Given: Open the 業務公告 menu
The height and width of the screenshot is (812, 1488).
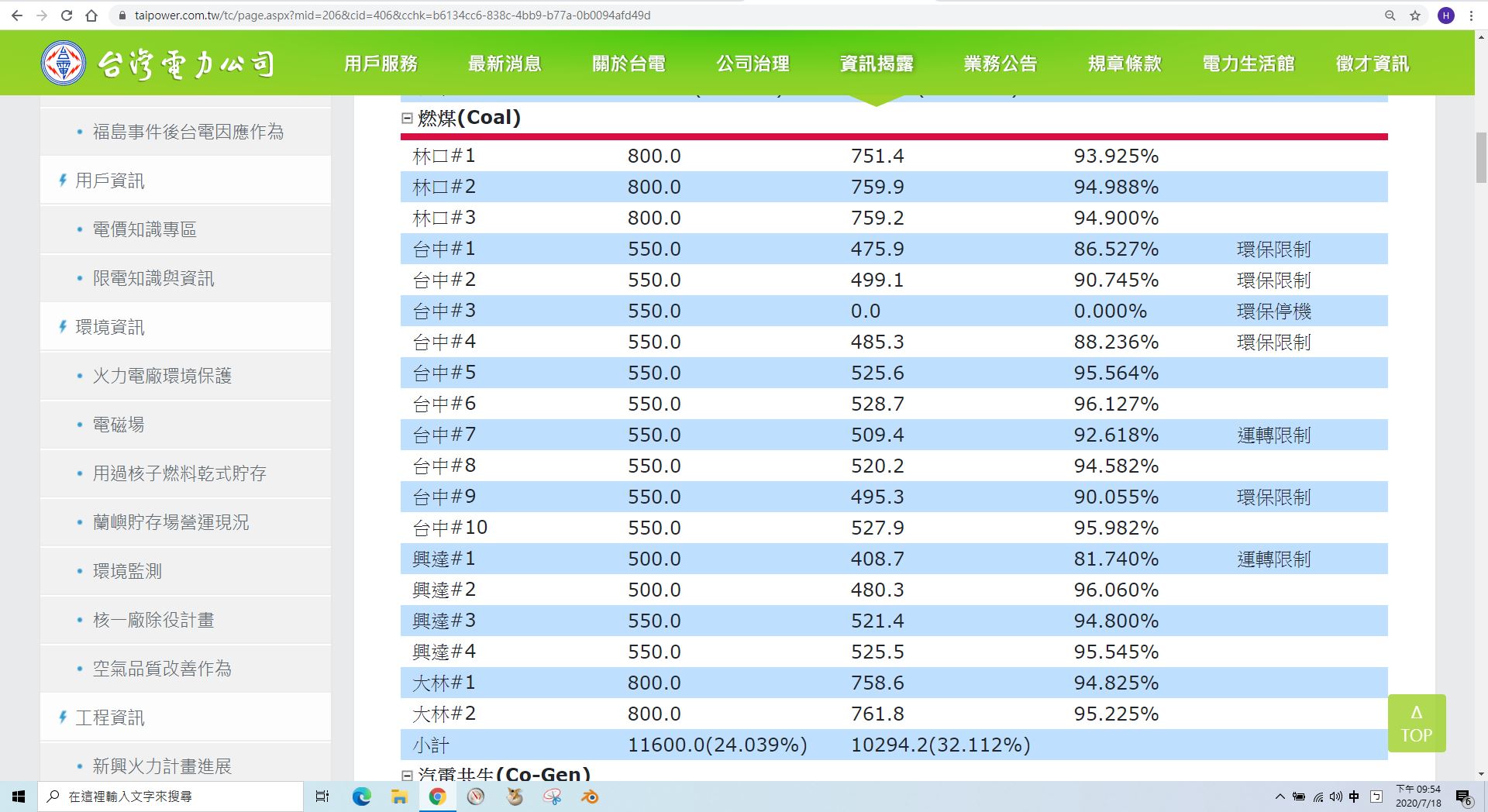Looking at the screenshot, I should coord(1001,64).
